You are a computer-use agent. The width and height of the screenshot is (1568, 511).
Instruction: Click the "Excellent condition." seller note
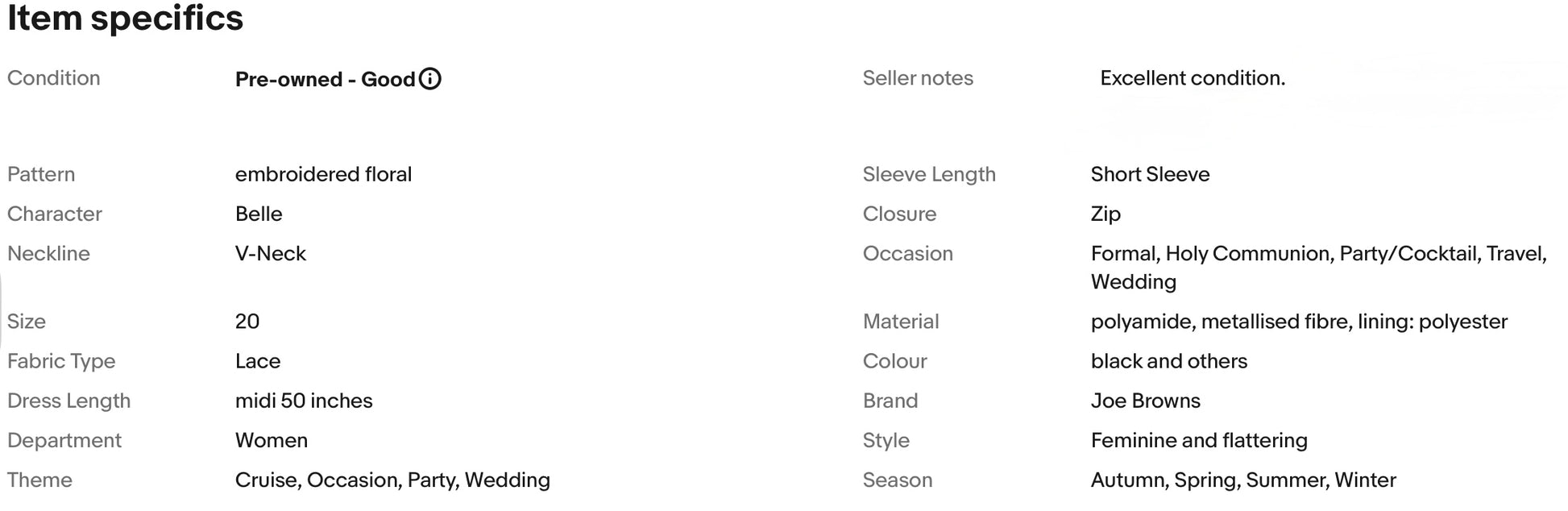point(1192,78)
